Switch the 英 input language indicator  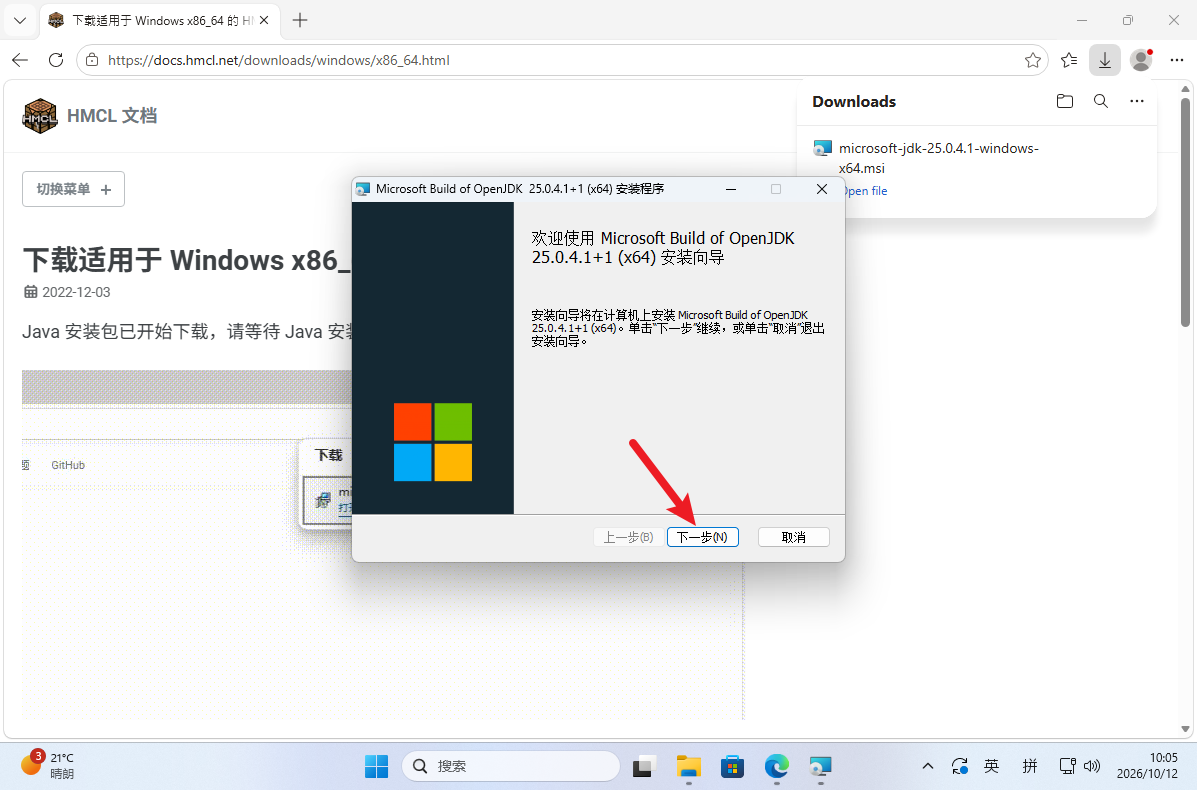click(992, 766)
